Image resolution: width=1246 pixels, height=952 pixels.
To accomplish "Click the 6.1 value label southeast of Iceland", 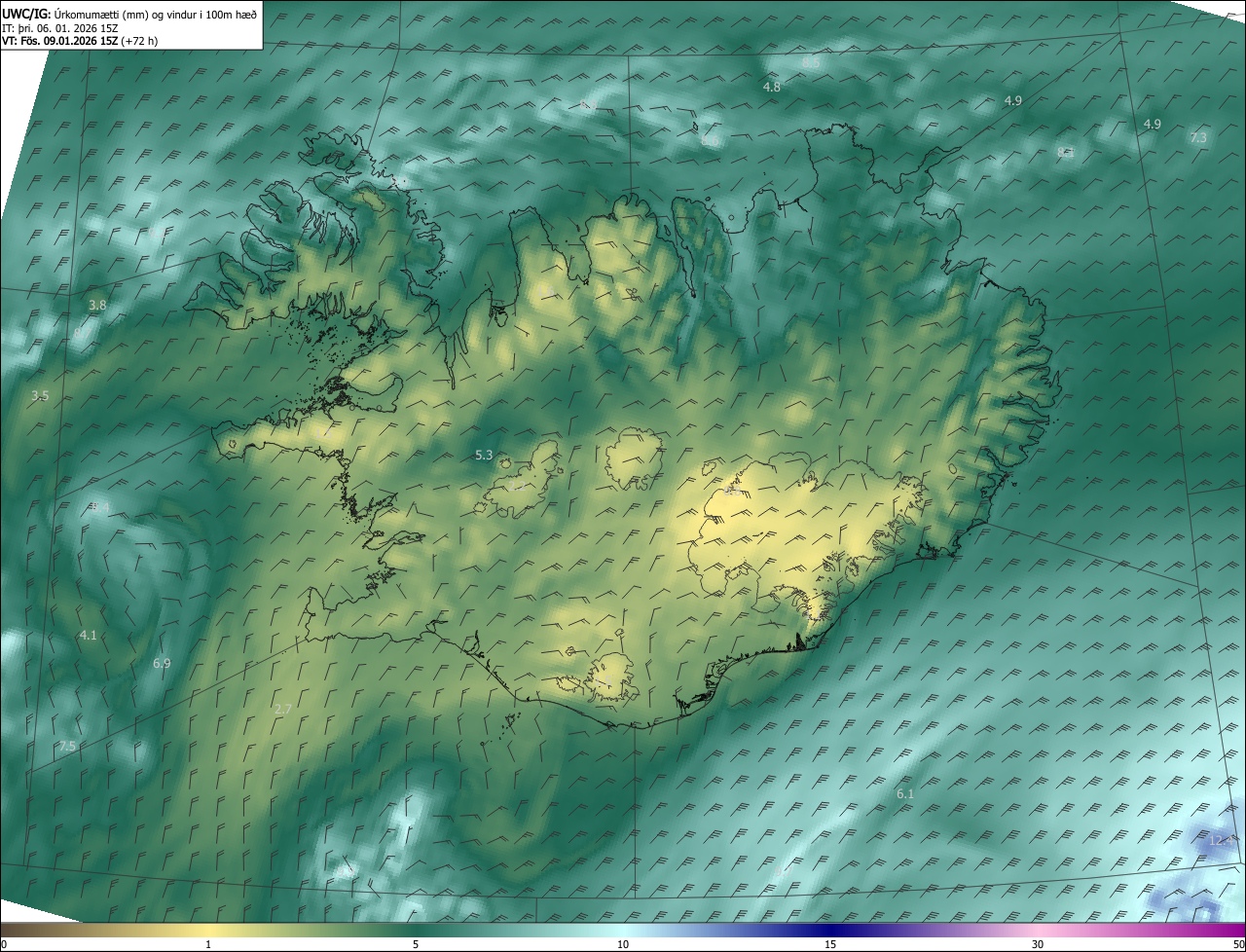I will pyautogui.click(x=905, y=794).
